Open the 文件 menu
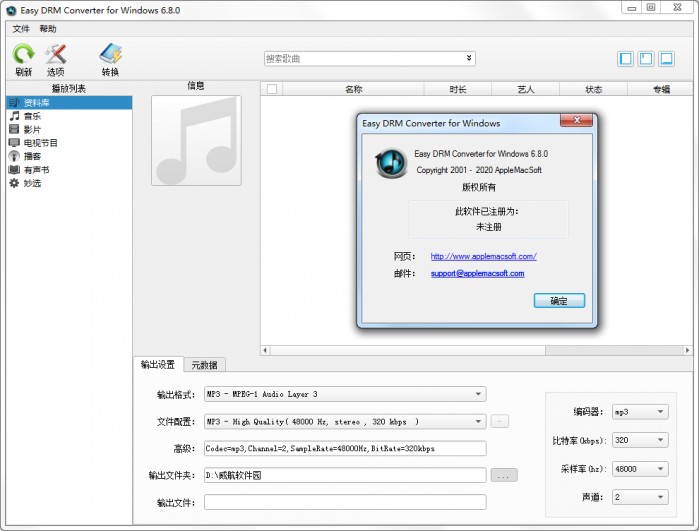The width and height of the screenshot is (699, 531). [21, 29]
